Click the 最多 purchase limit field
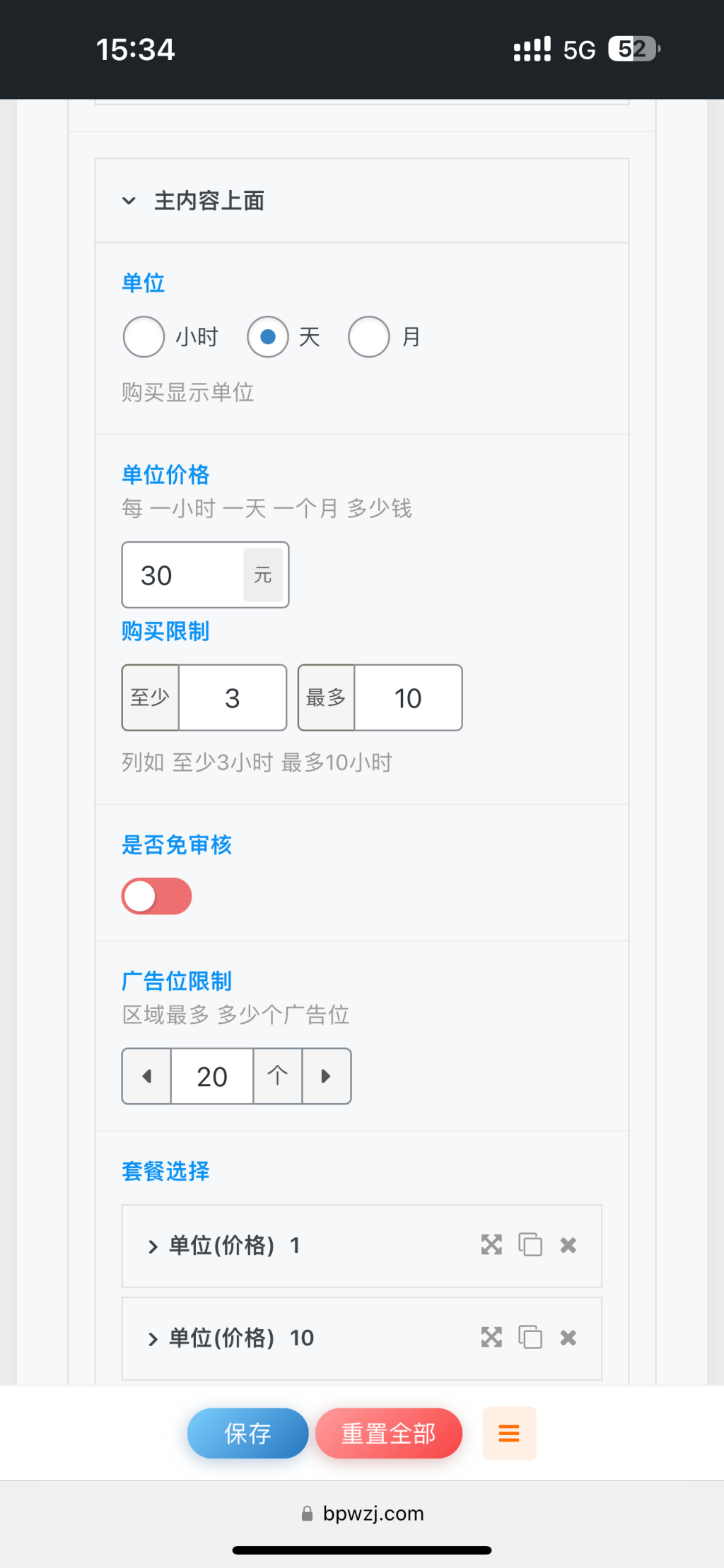724x1568 pixels. [x=408, y=698]
